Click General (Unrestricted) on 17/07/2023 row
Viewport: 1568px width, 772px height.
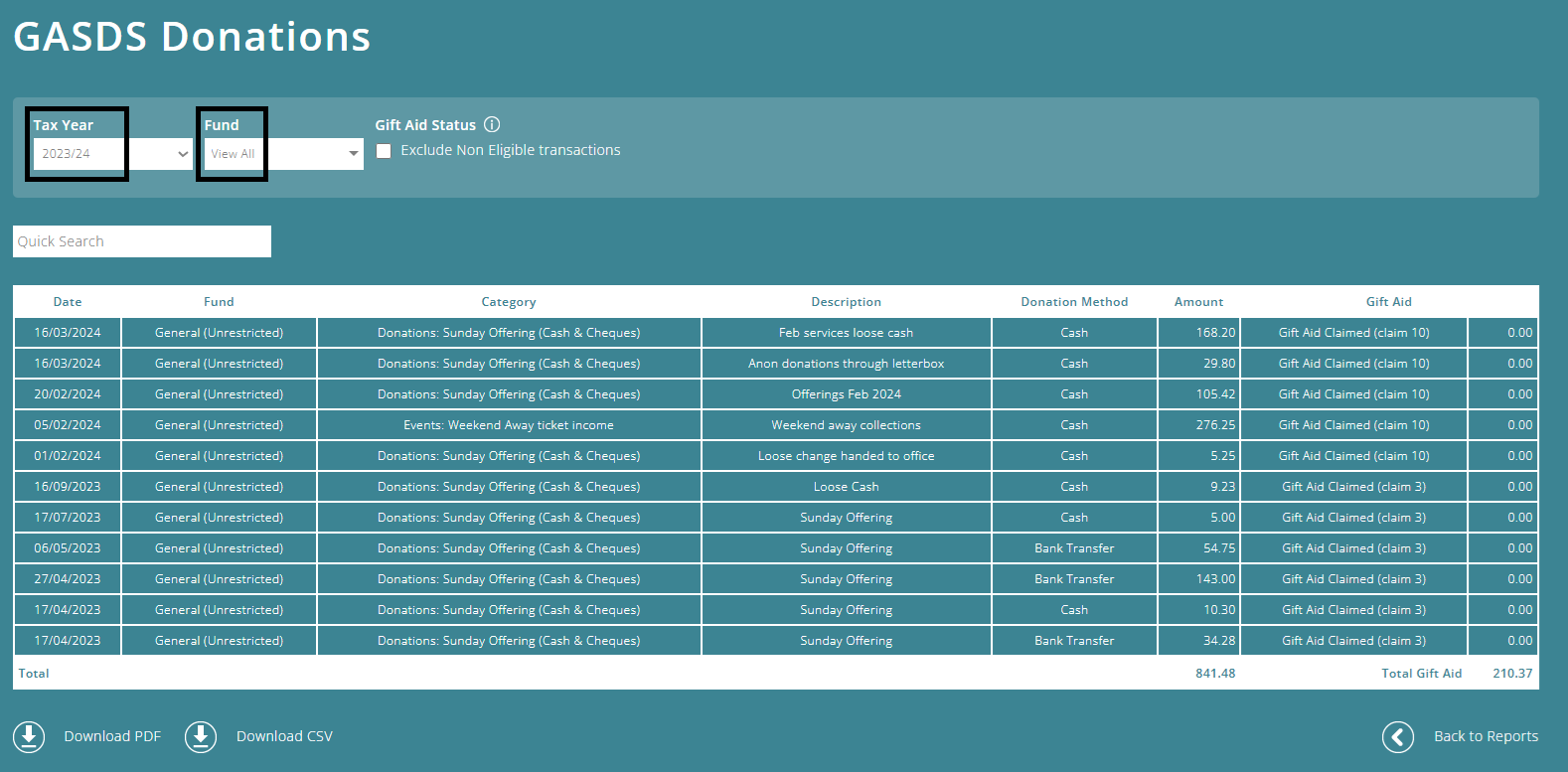tap(219, 518)
